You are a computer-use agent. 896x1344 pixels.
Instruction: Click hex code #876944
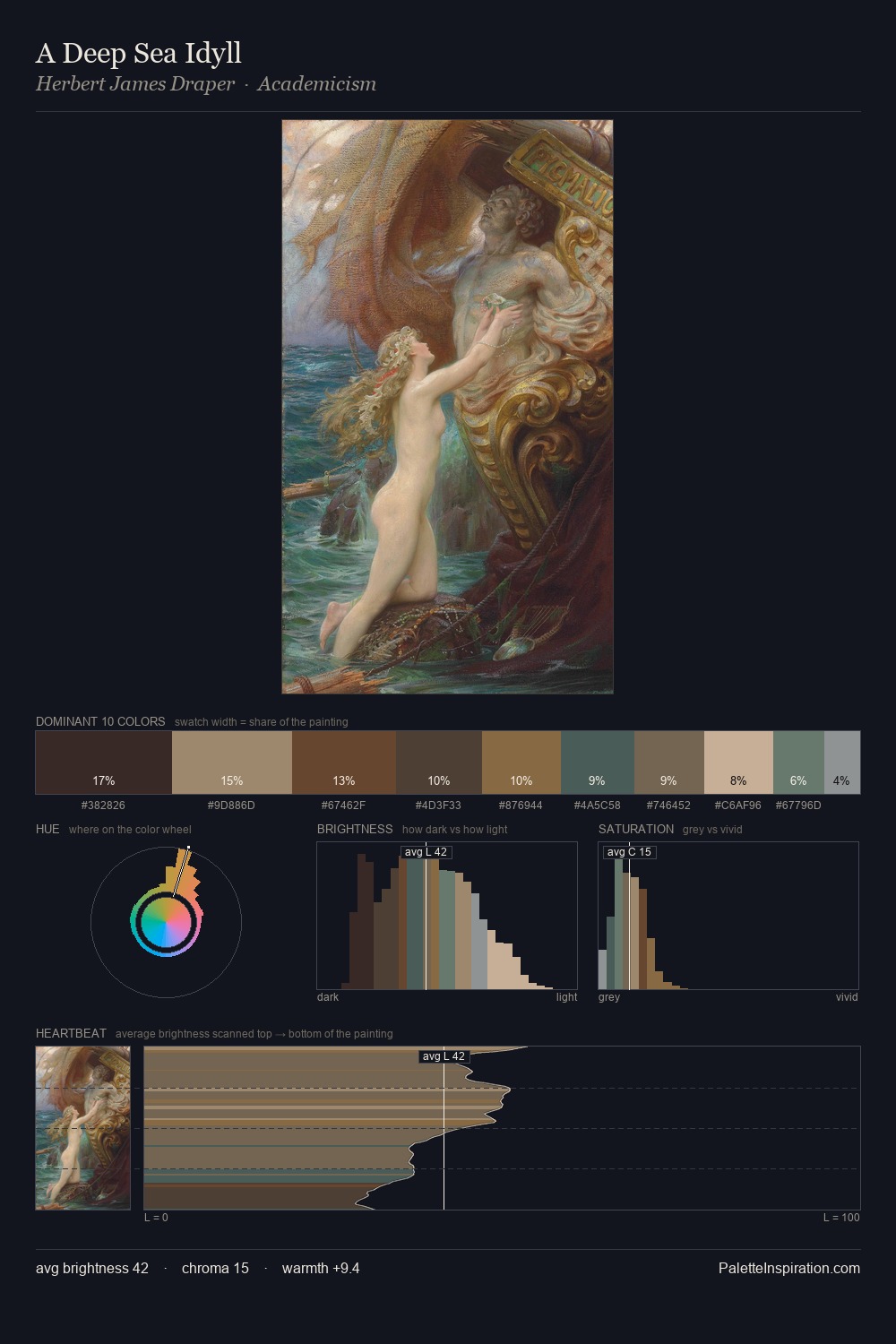point(521,806)
